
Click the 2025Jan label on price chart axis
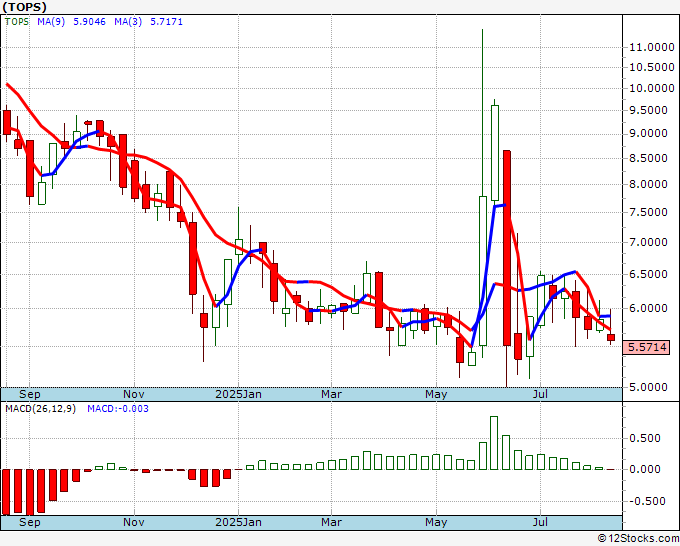point(241,394)
